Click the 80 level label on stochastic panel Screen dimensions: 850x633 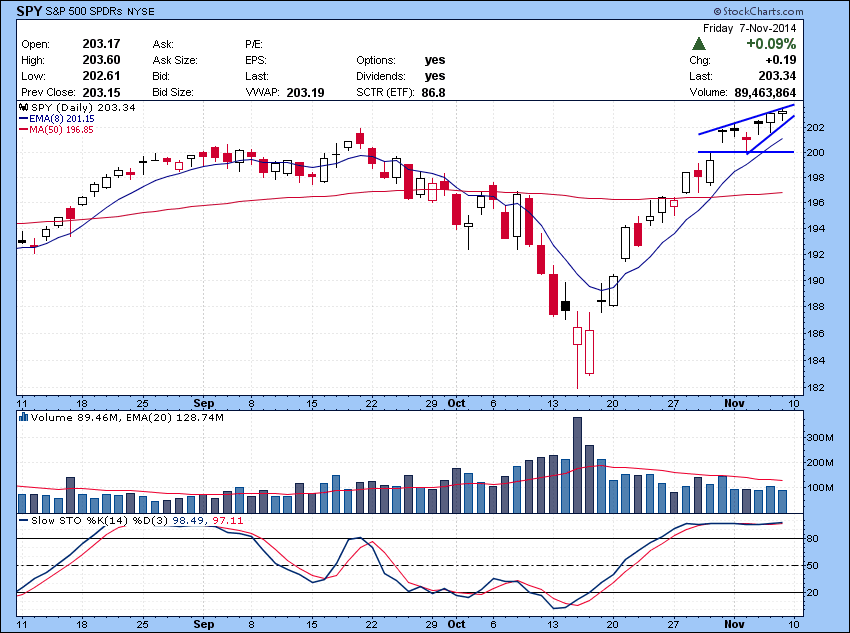pos(813,538)
